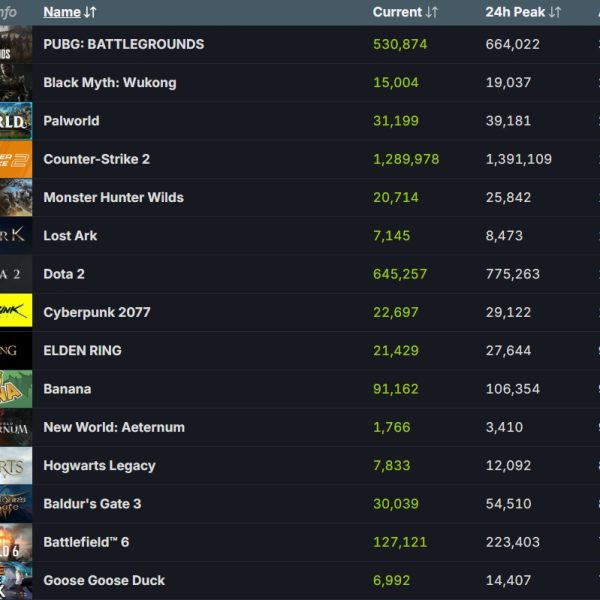Click Counter-Strike 2 current player count

(x=405, y=159)
